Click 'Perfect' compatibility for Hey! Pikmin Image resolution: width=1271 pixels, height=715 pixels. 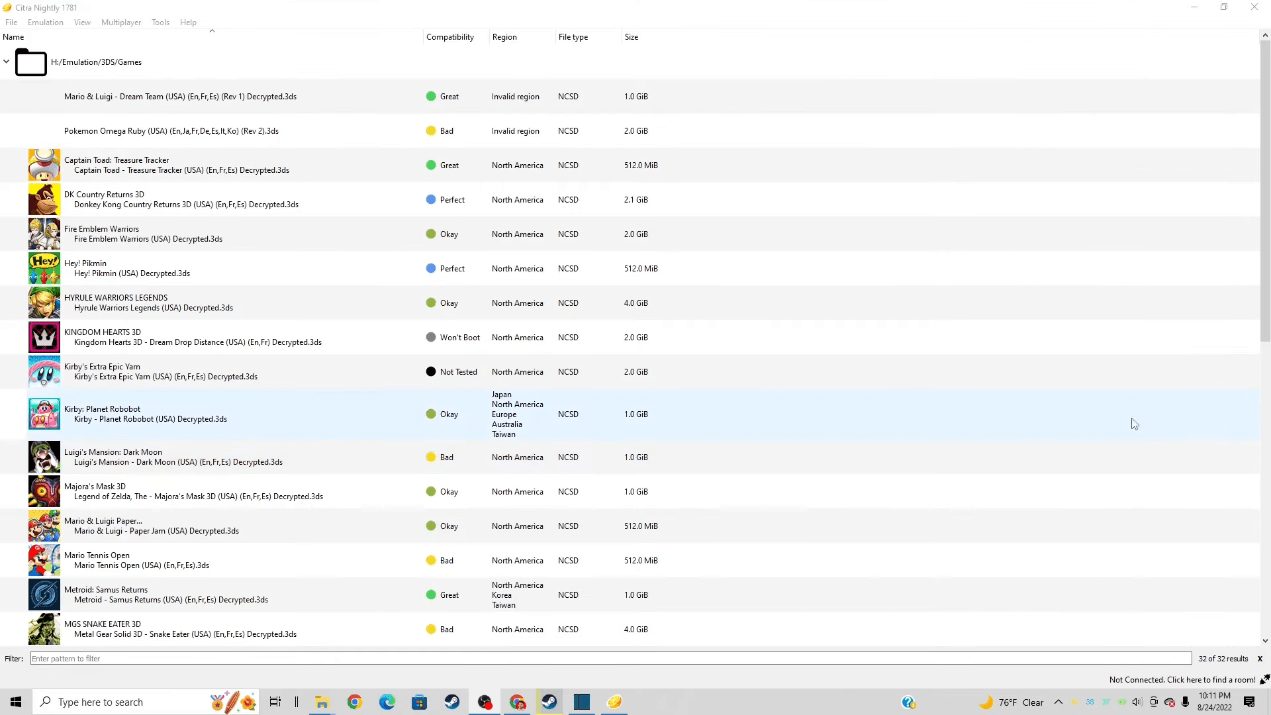(x=452, y=268)
